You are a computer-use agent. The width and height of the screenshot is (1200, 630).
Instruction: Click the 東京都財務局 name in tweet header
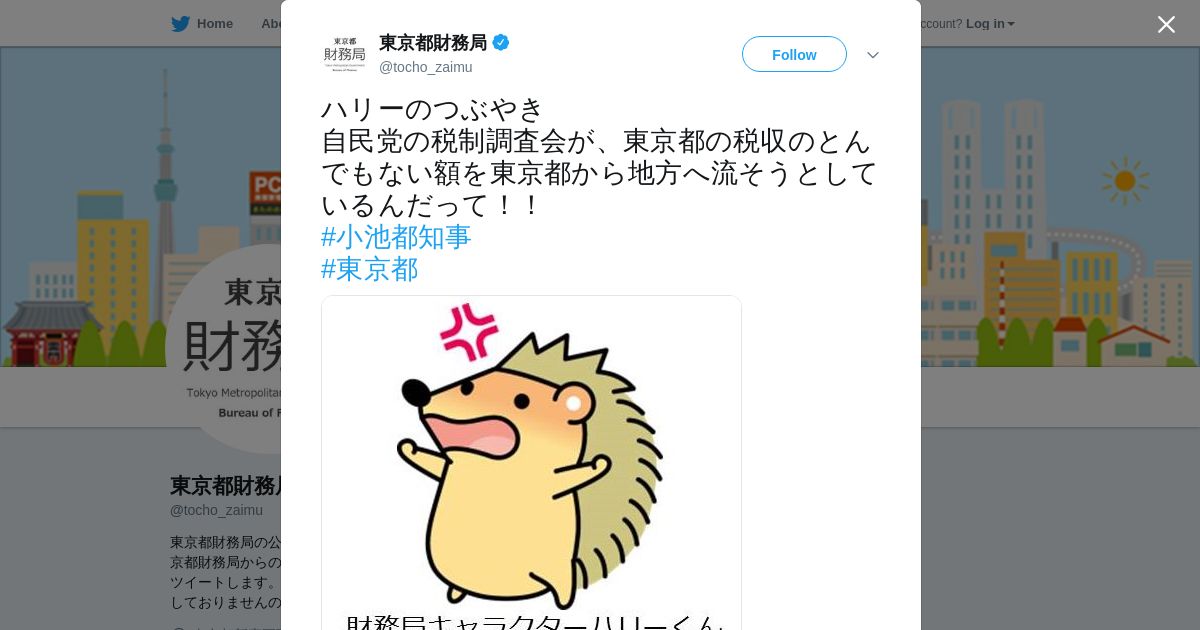(433, 42)
